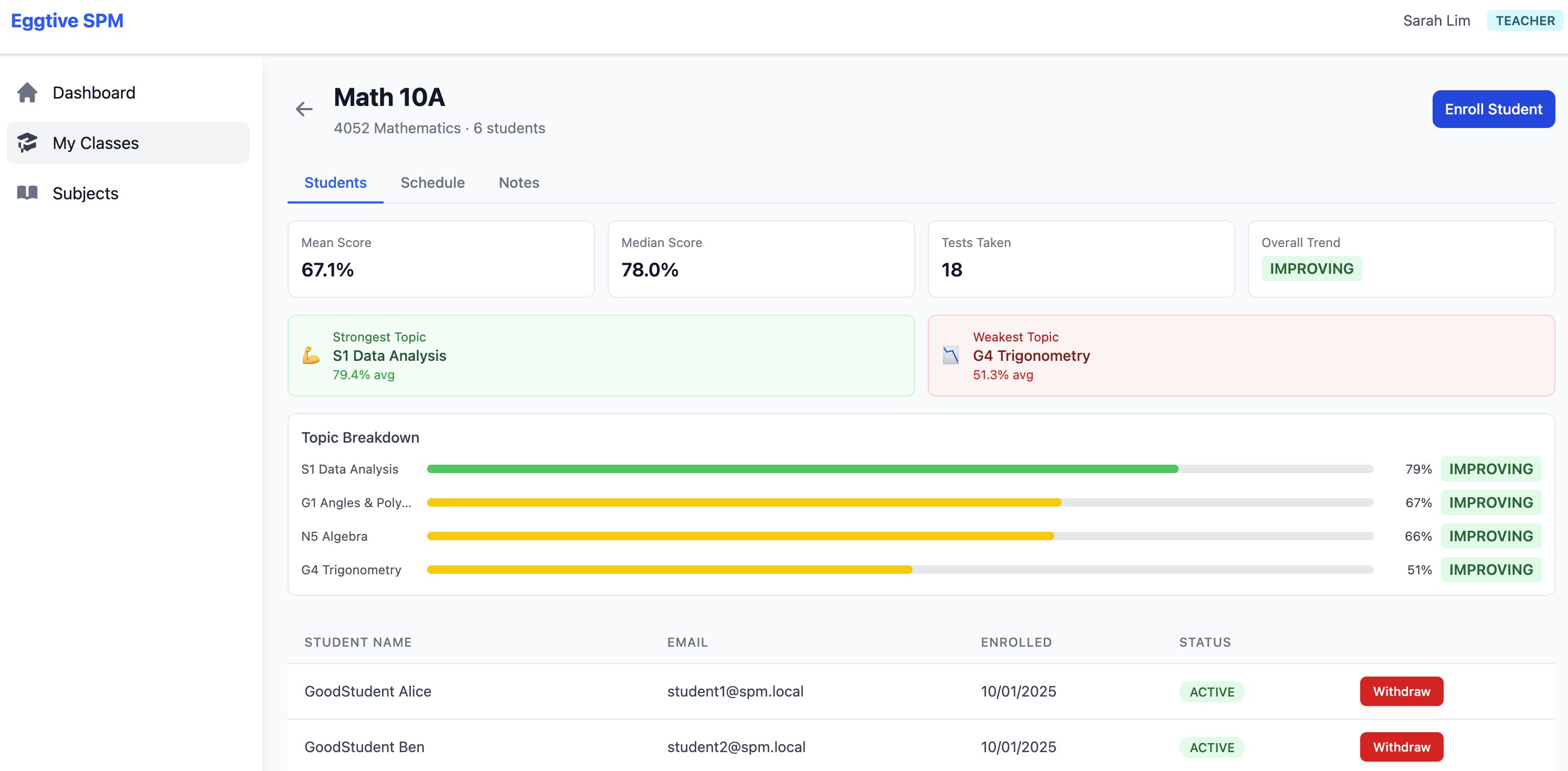Click the STUDENT NAME column header
1568x771 pixels.
pos(358,642)
